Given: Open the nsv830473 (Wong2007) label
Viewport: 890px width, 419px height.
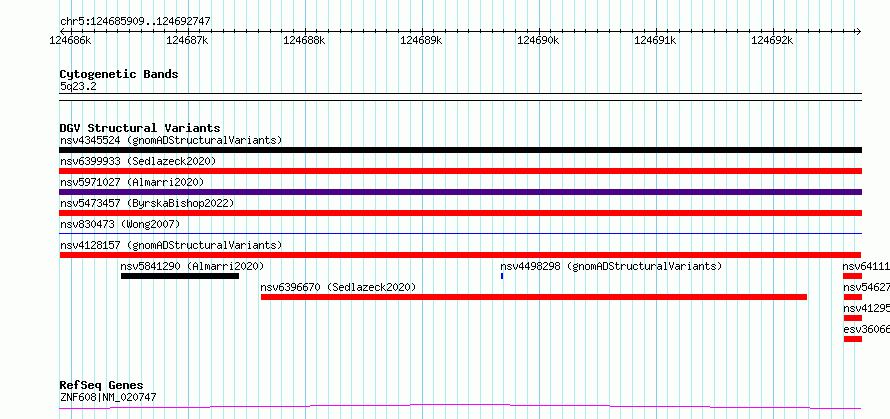Looking at the screenshot, I should pos(120,224).
